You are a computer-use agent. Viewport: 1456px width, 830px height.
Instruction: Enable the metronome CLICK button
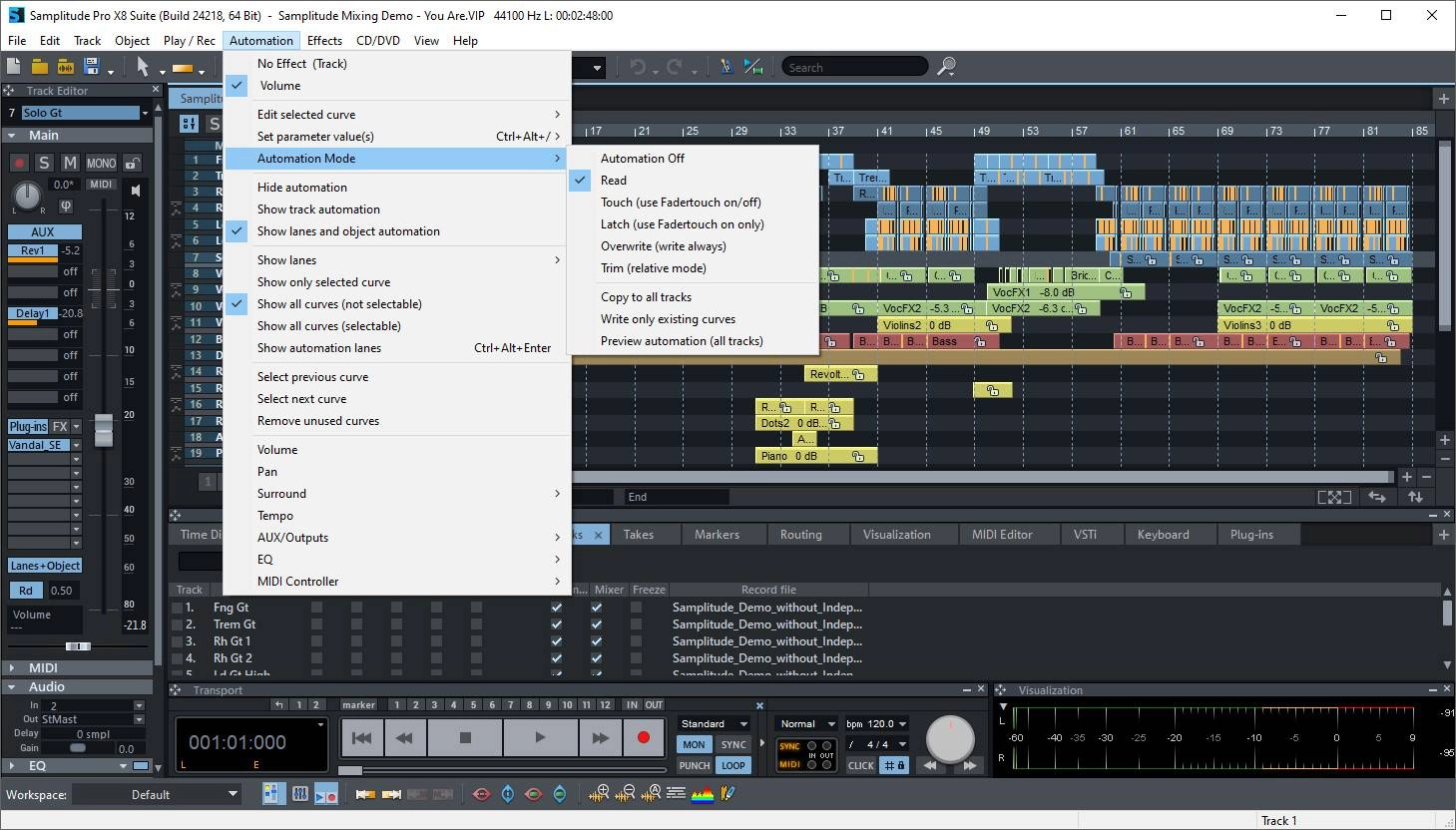(861, 765)
